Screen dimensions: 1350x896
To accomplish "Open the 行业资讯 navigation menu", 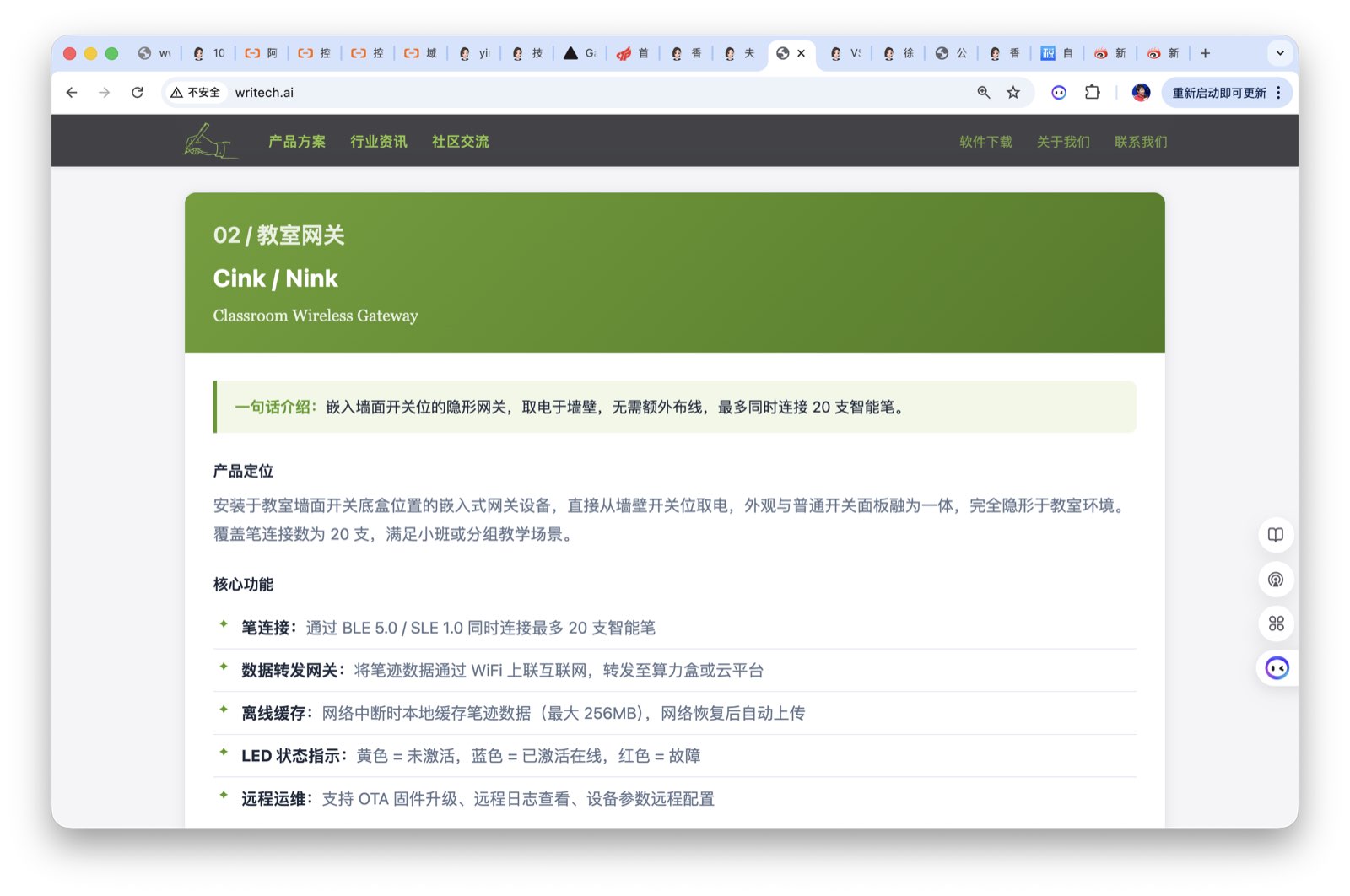I will pyautogui.click(x=379, y=142).
